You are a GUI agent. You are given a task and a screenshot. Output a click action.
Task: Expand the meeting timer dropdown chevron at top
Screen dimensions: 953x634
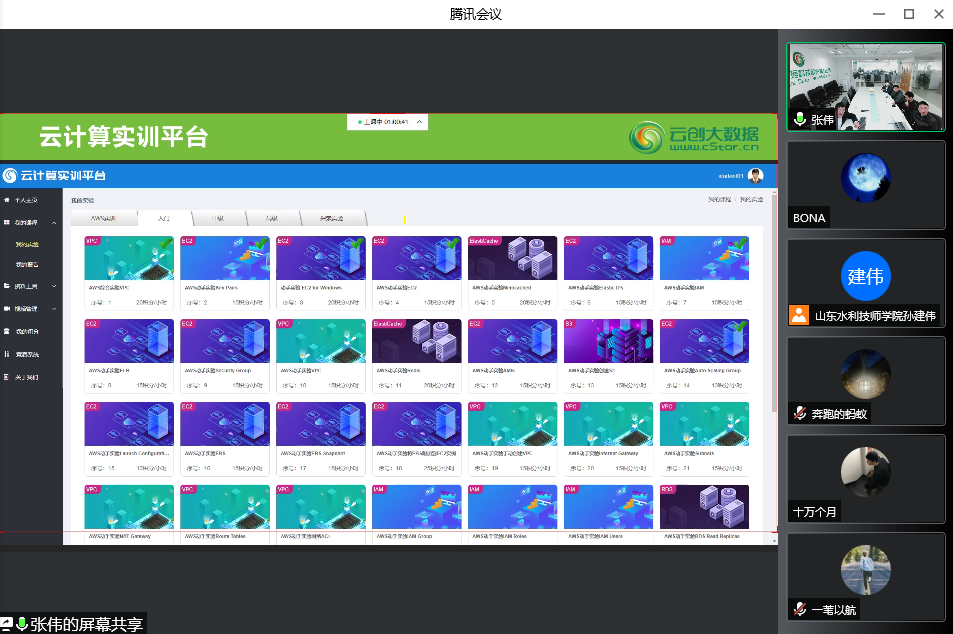click(x=419, y=122)
